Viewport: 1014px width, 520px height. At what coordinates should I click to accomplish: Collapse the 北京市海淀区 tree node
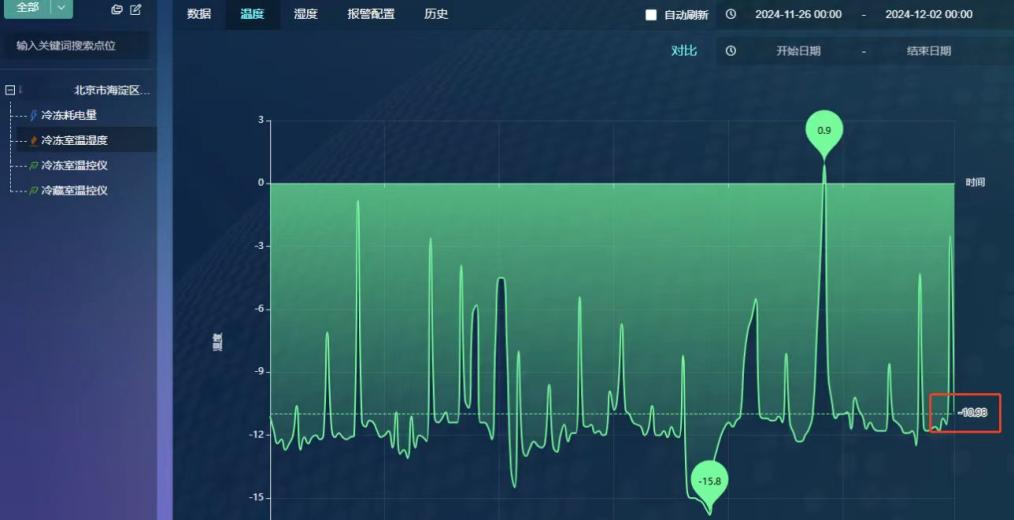10,90
